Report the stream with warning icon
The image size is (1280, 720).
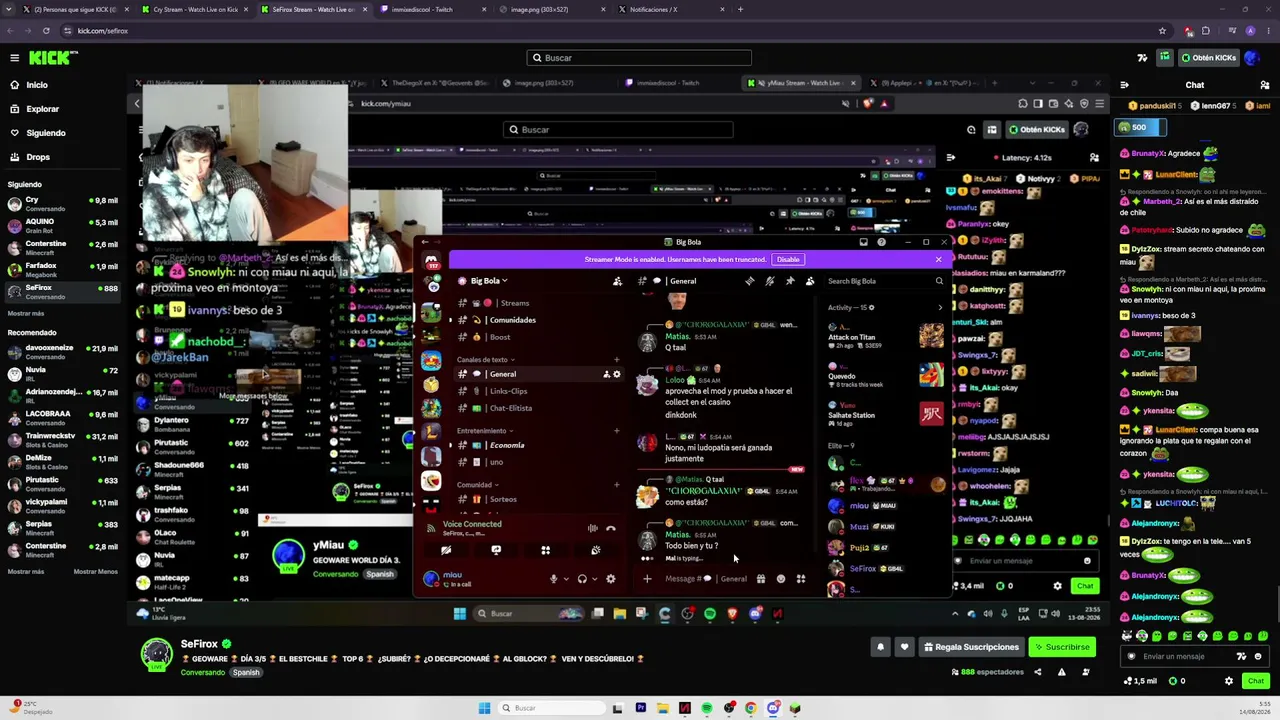[1062, 672]
